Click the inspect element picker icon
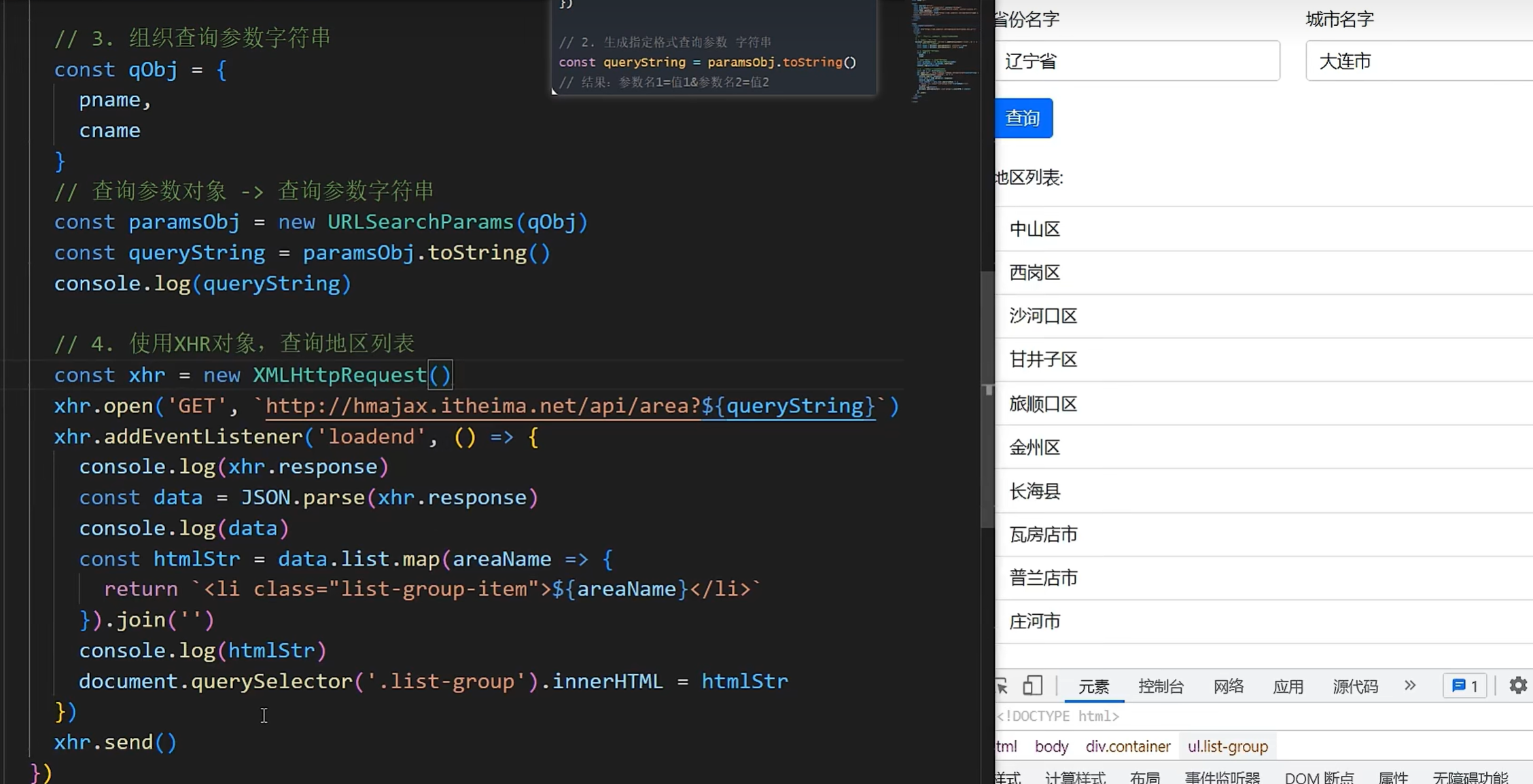Image resolution: width=1533 pixels, height=784 pixels. point(1002,686)
